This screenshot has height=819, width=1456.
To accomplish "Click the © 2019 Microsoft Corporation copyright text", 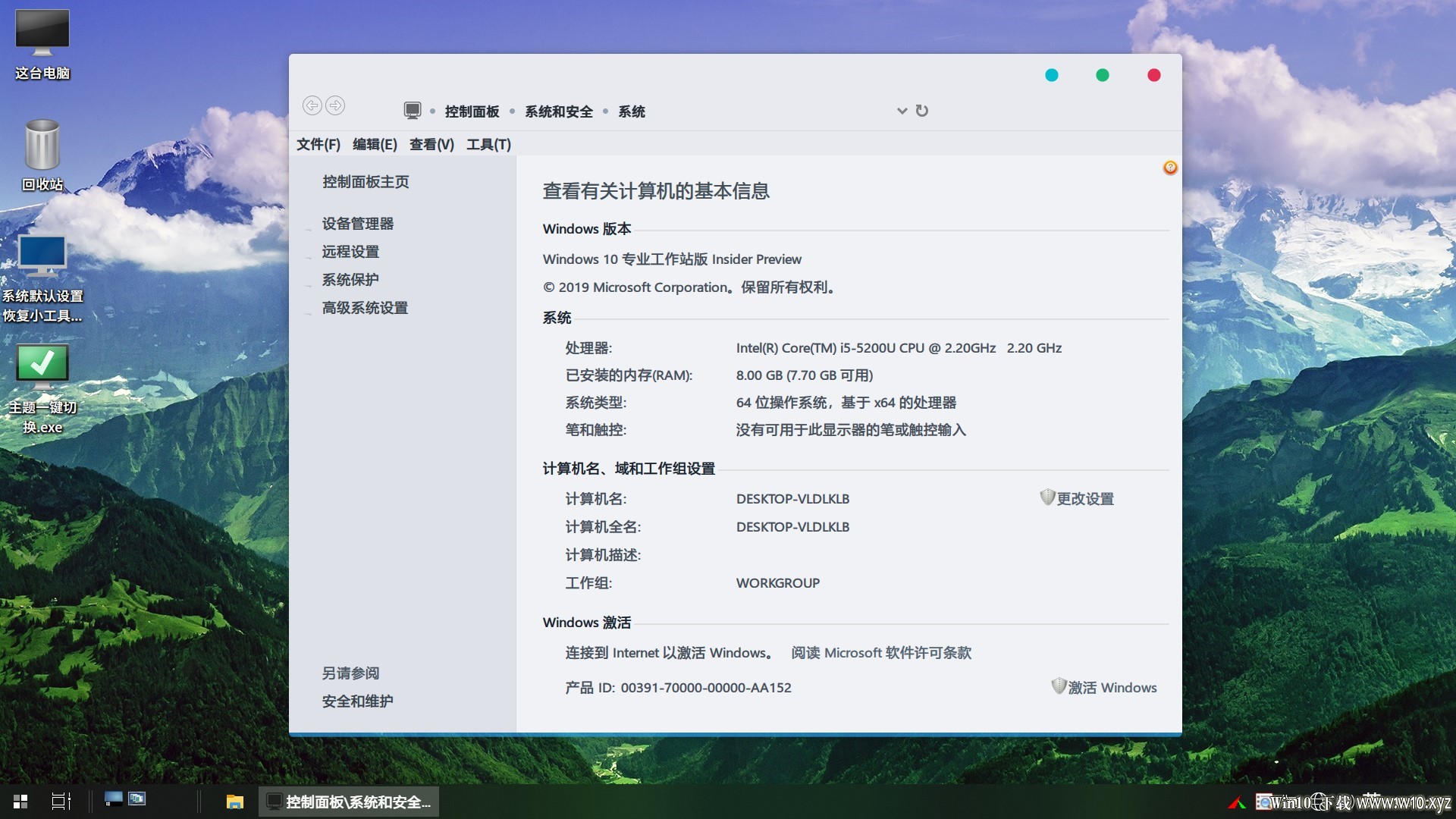I will click(689, 287).
